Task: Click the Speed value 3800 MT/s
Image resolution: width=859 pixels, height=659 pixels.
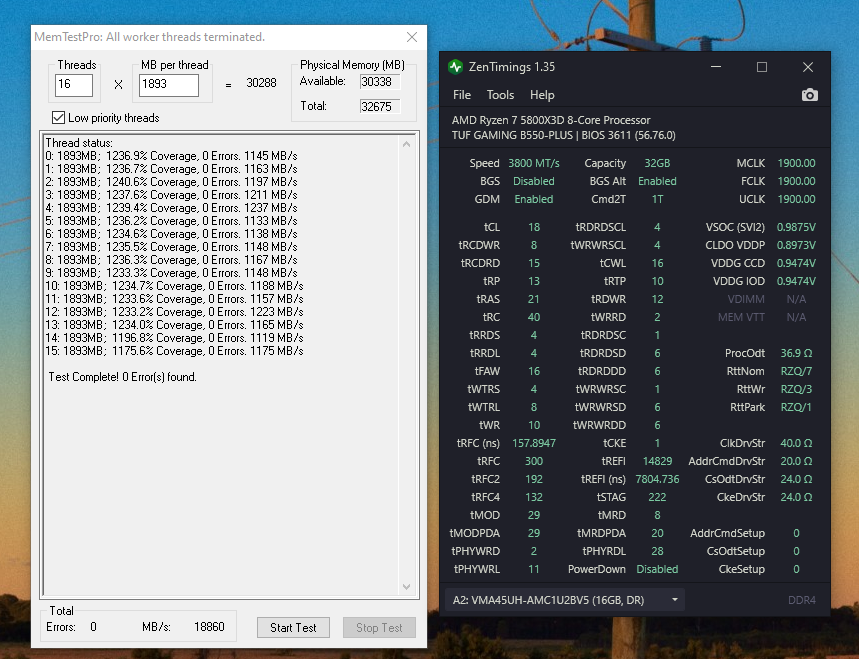Action: [x=534, y=163]
